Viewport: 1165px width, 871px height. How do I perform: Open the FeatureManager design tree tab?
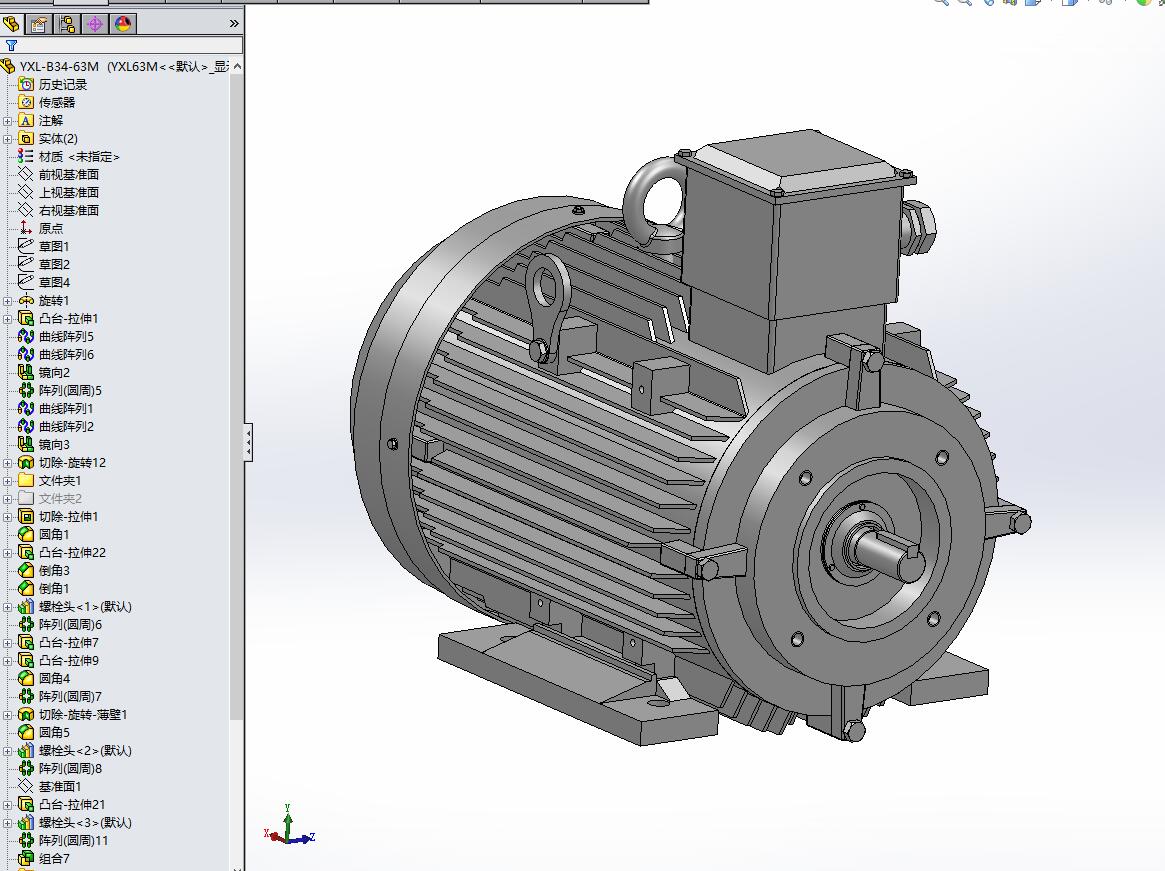click(x=11, y=25)
